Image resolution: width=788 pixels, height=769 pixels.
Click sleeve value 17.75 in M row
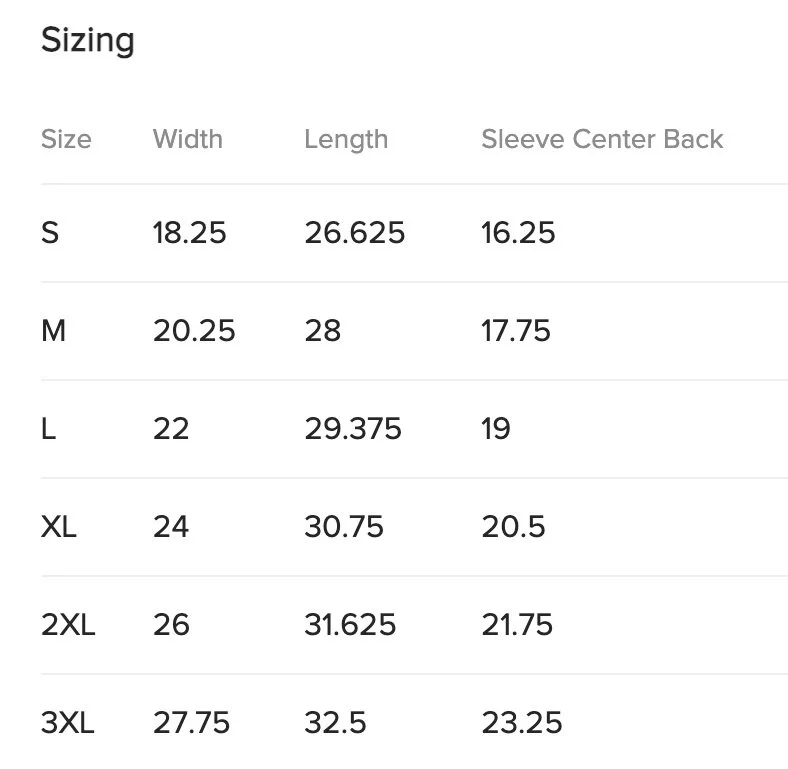516,331
